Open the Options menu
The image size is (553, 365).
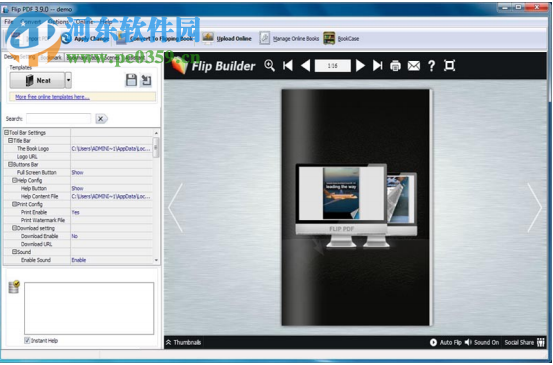coord(58,22)
